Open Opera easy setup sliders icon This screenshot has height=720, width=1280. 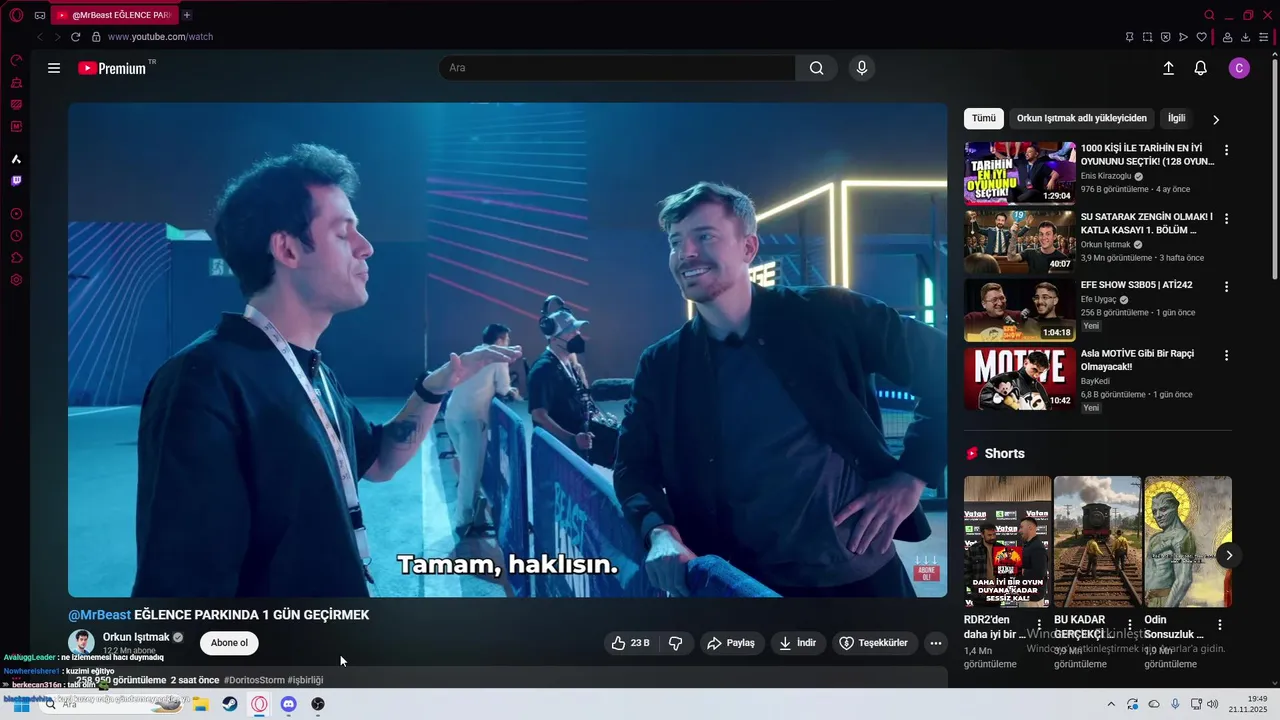click(1263, 37)
